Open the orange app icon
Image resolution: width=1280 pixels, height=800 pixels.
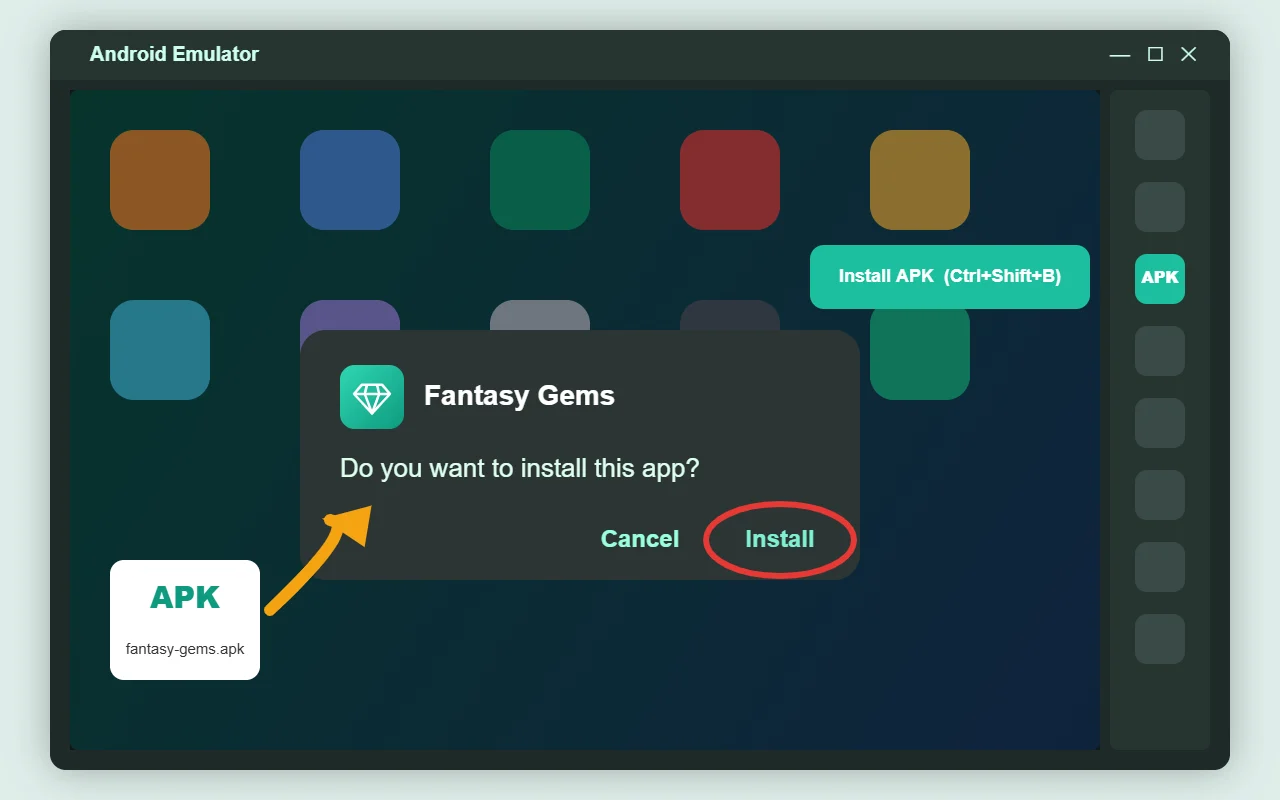click(160, 180)
